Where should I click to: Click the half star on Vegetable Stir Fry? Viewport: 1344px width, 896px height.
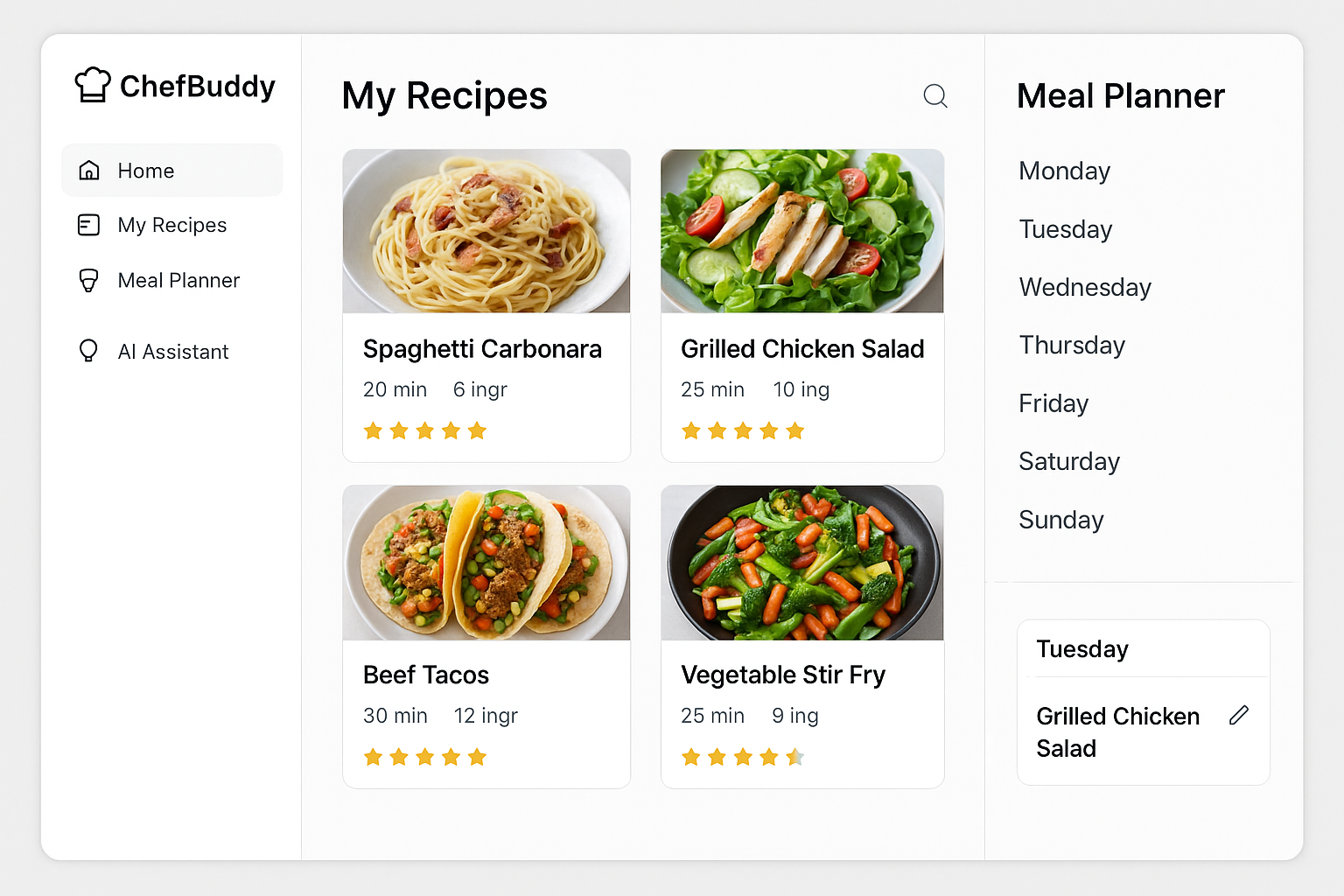[x=794, y=757]
